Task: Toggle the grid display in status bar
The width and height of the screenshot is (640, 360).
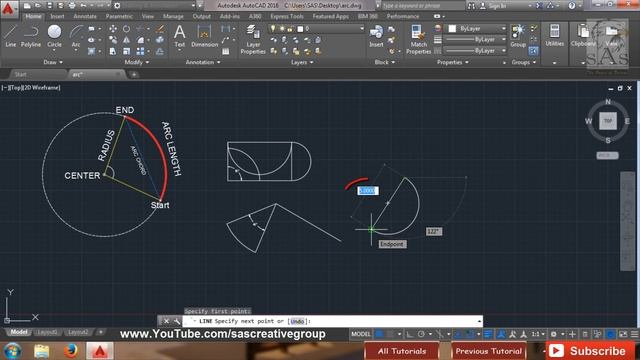Action: pos(380,334)
